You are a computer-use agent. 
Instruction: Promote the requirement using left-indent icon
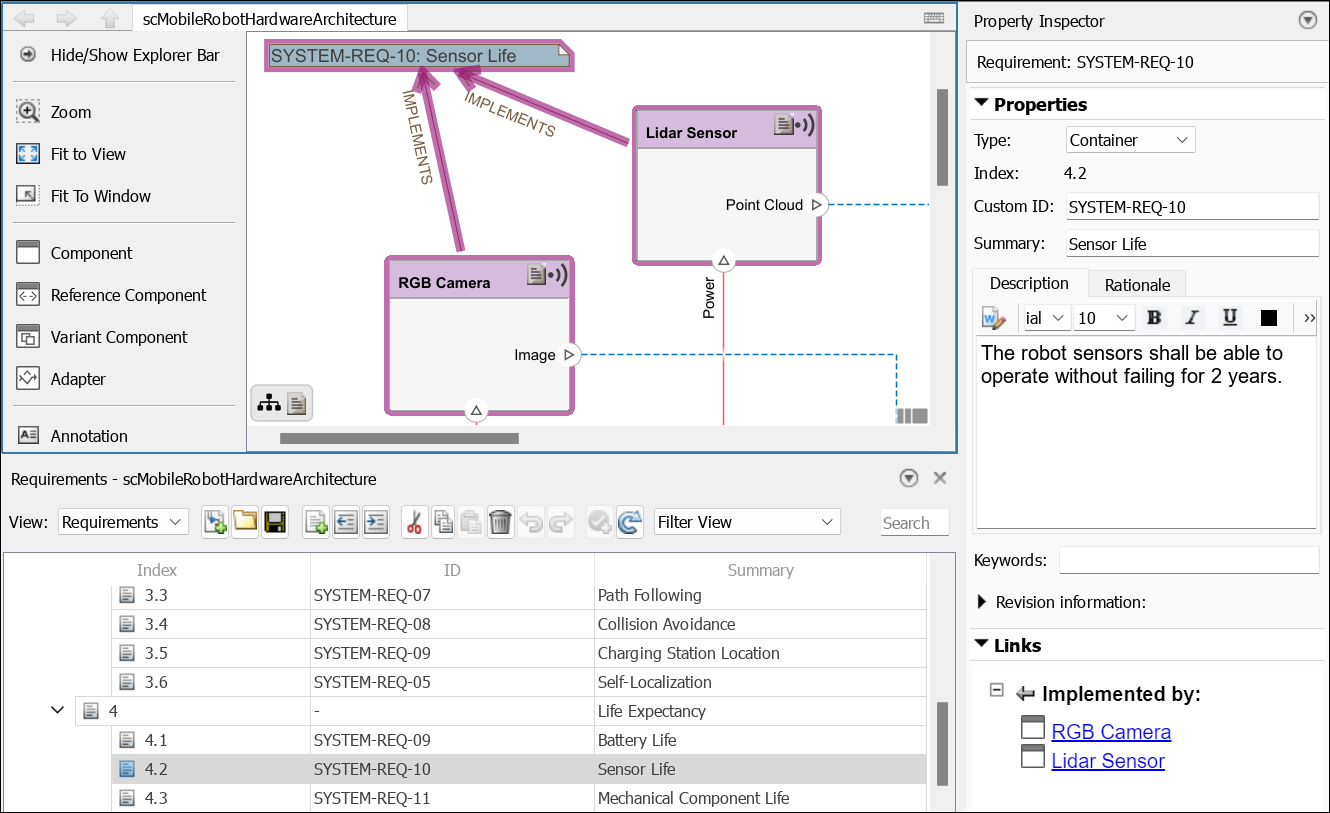345,521
